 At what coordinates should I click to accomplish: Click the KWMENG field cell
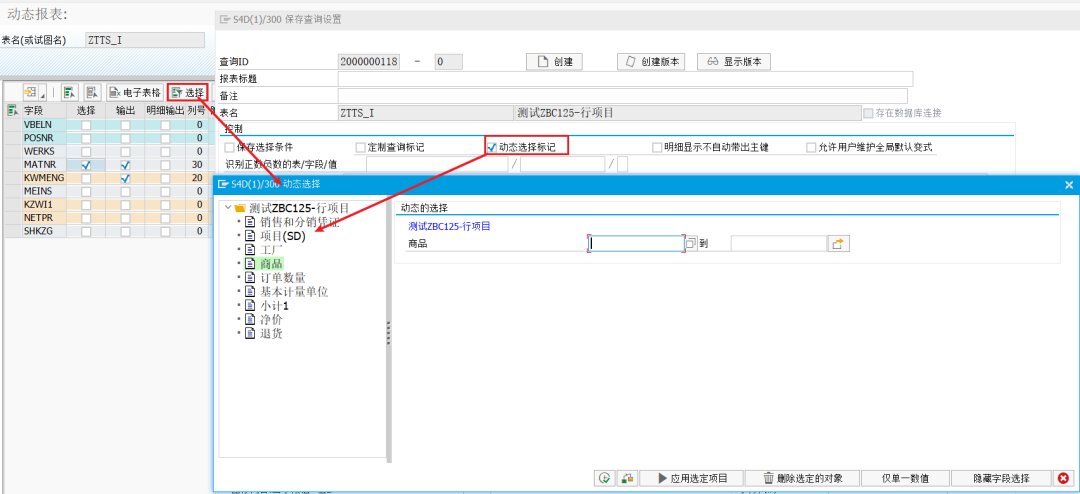(x=43, y=178)
